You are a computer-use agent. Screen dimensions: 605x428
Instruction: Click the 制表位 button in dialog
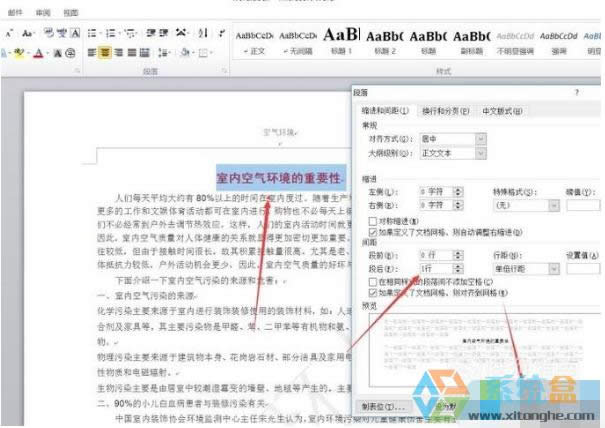tap(380, 408)
